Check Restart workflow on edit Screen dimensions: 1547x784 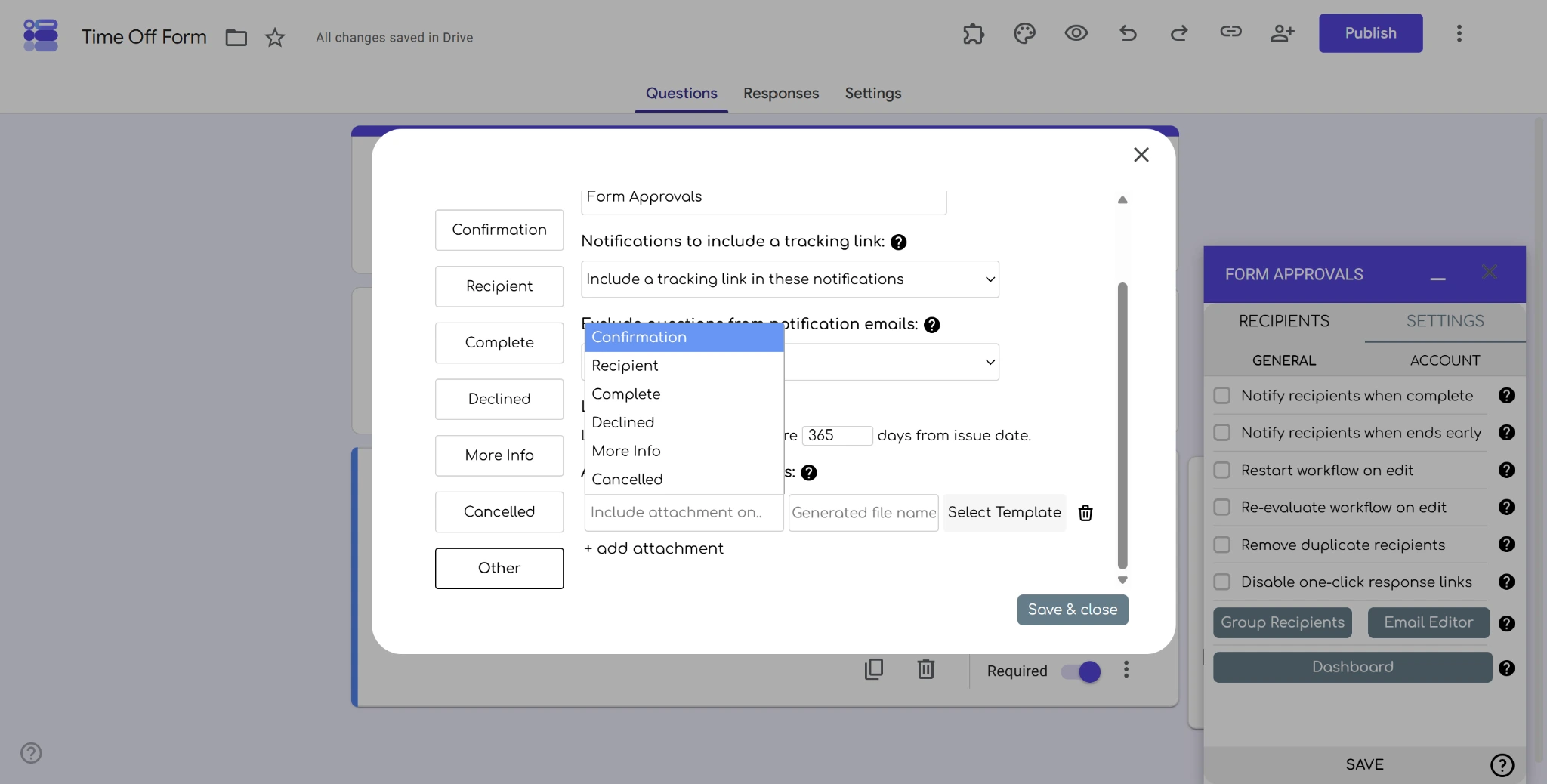click(x=1221, y=470)
